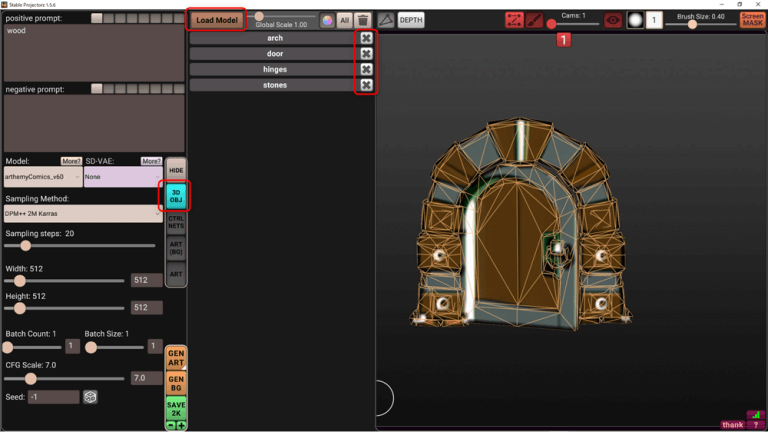Click More? next to Model label

[x=71, y=161]
